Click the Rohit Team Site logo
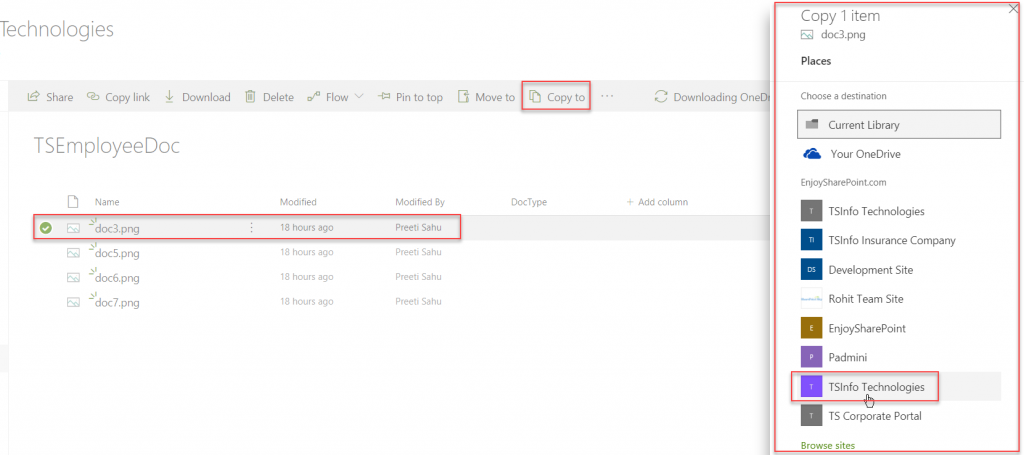Viewport: 1024px width, 455px height. click(811, 299)
